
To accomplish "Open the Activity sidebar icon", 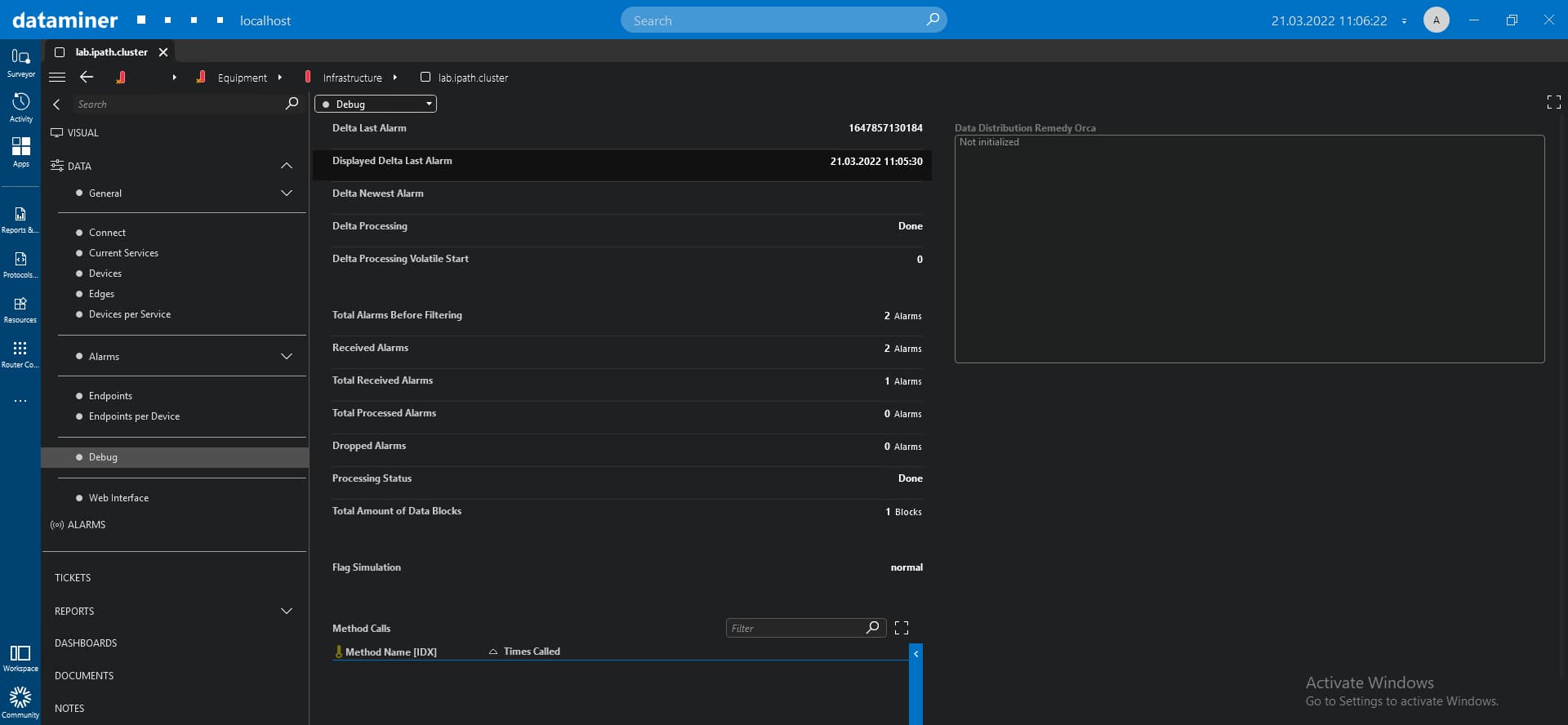I will tap(20, 108).
